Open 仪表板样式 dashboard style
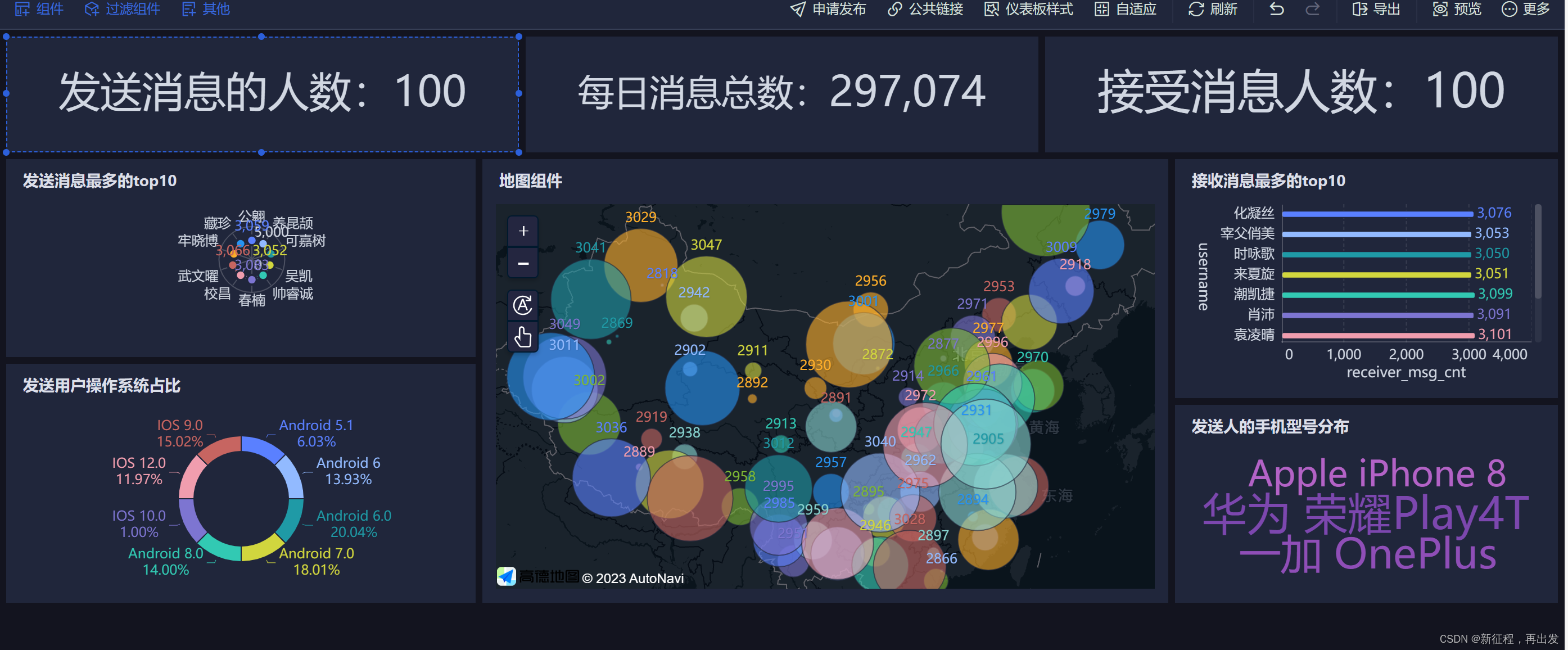The image size is (1568, 650). [x=1029, y=9]
